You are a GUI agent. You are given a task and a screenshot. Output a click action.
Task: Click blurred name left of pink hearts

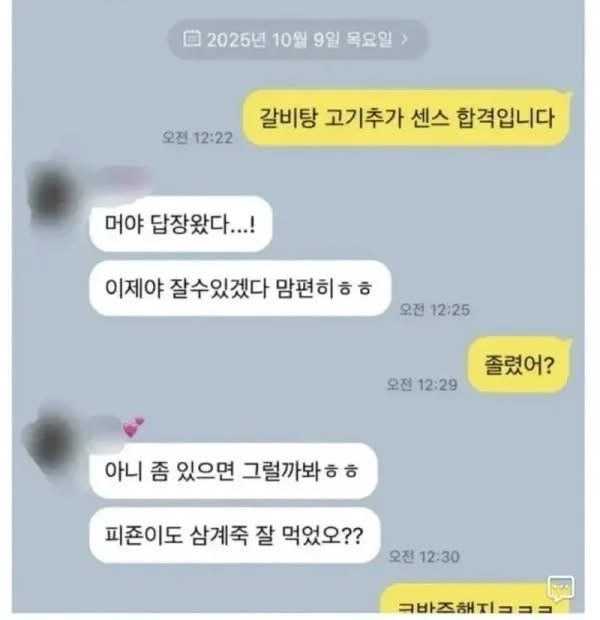click(x=106, y=433)
